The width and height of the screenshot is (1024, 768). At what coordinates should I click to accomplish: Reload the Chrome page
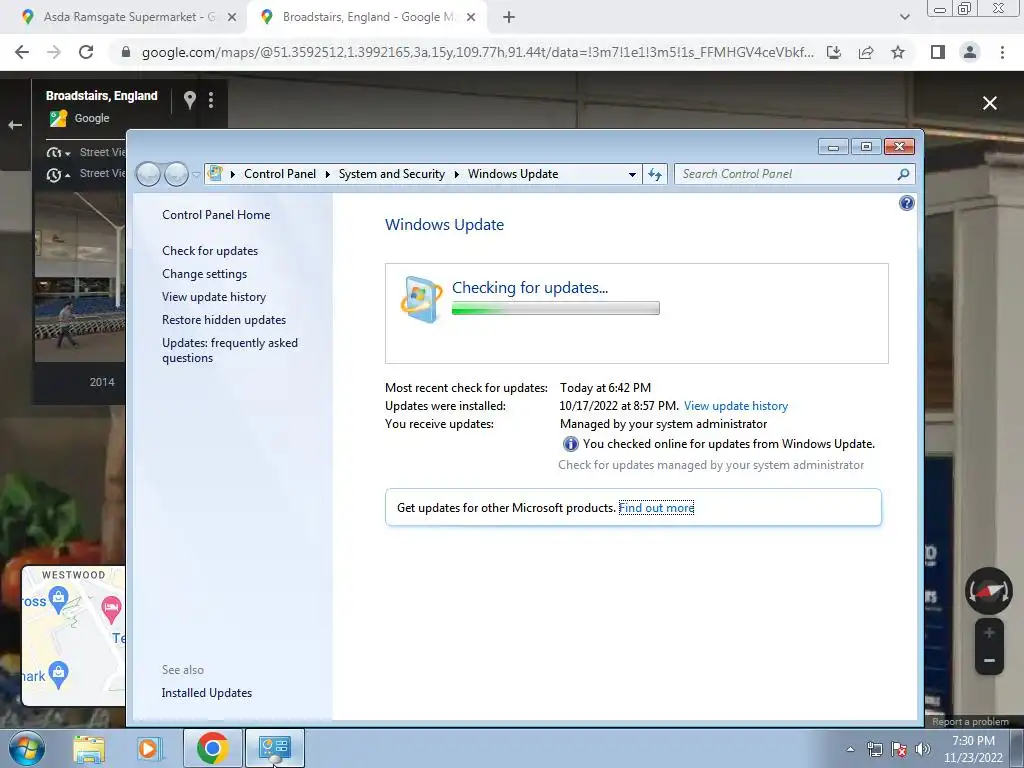(x=86, y=52)
